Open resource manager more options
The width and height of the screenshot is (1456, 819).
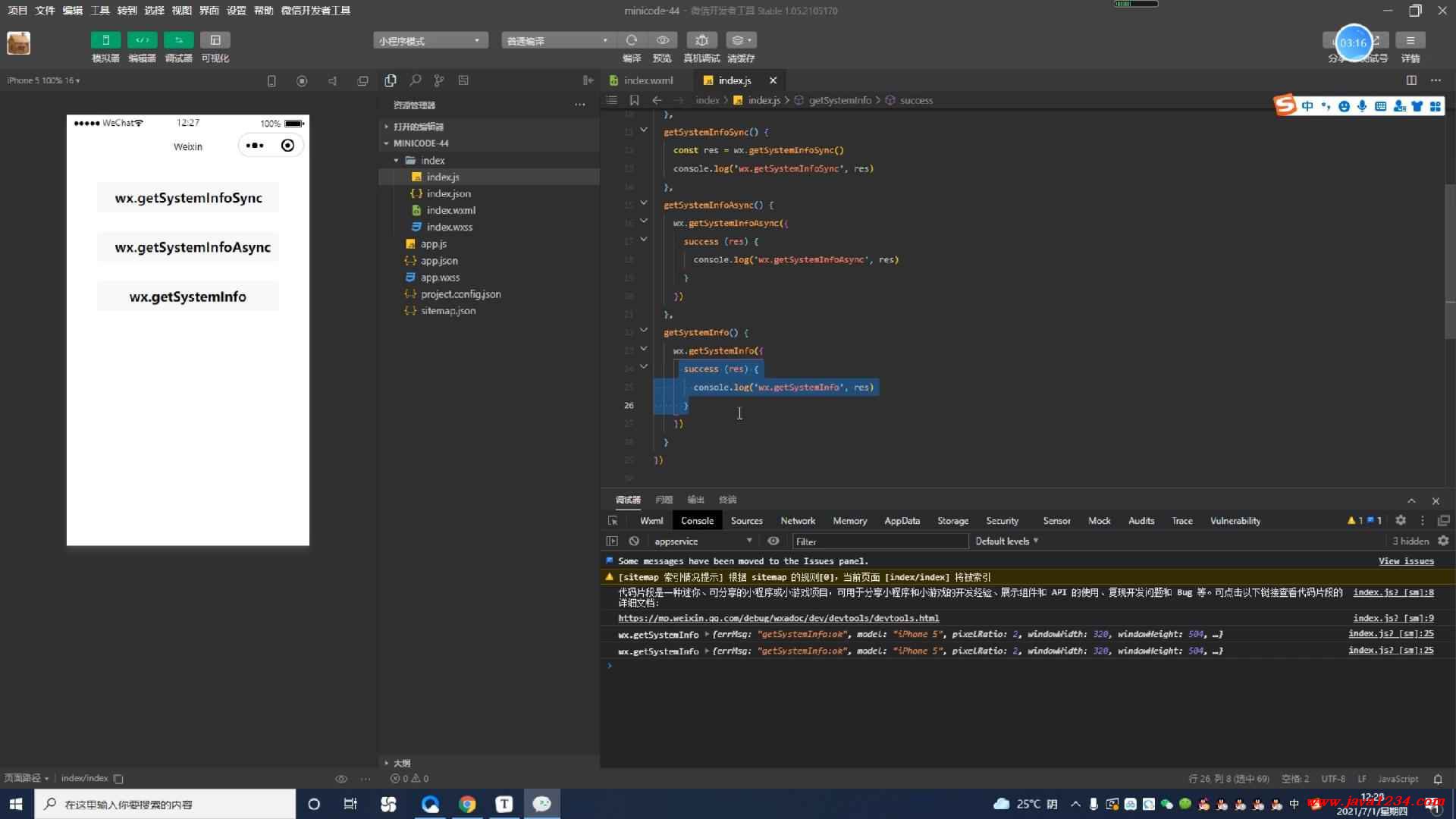click(580, 105)
